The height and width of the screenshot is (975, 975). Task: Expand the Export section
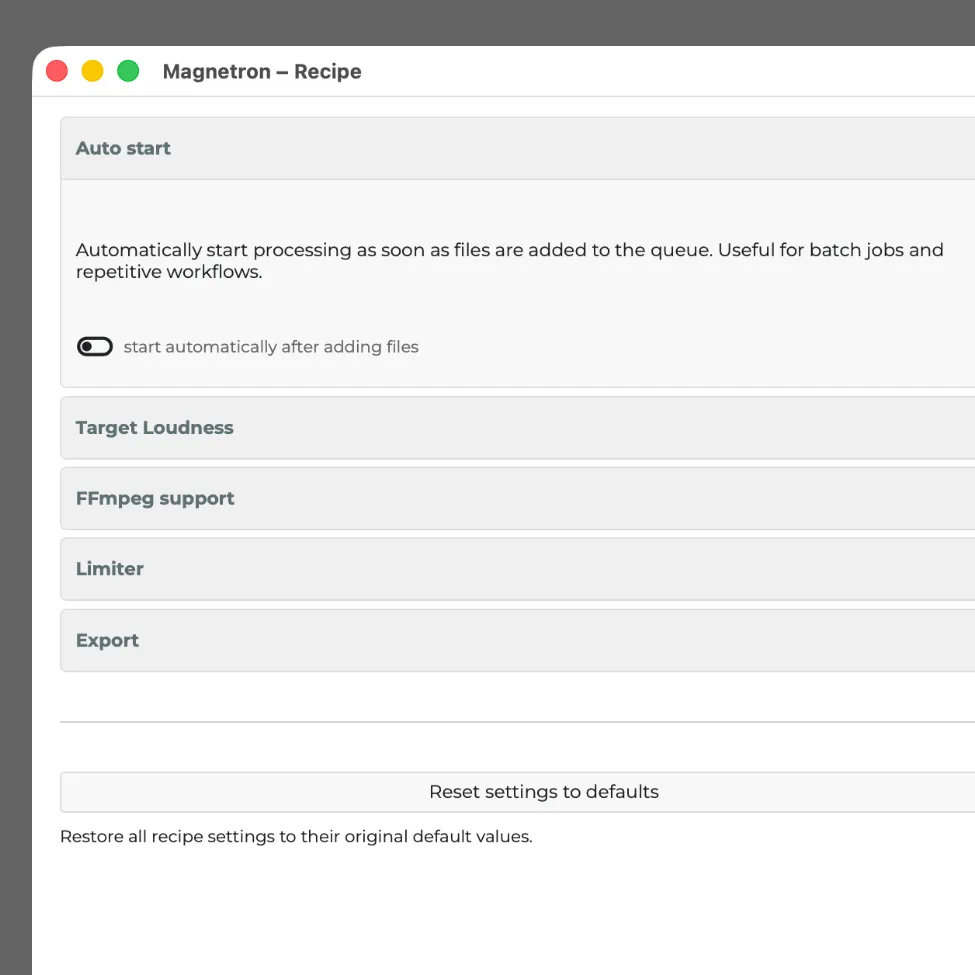(107, 641)
